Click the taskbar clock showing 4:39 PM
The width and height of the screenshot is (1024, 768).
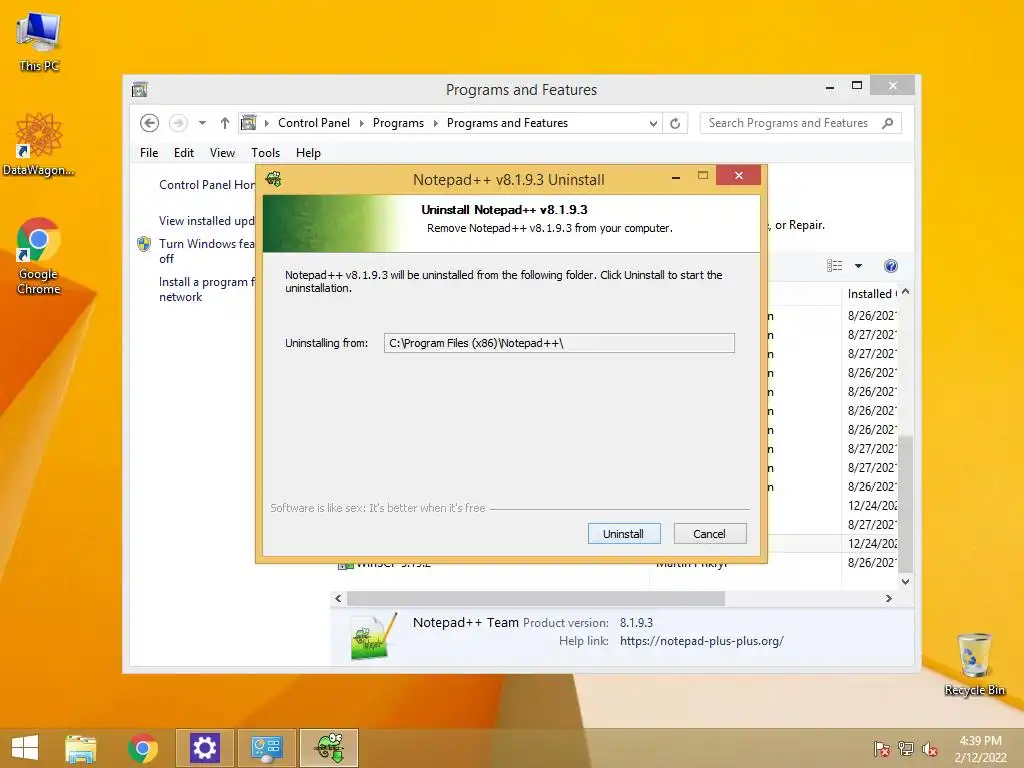[x=980, y=748]
